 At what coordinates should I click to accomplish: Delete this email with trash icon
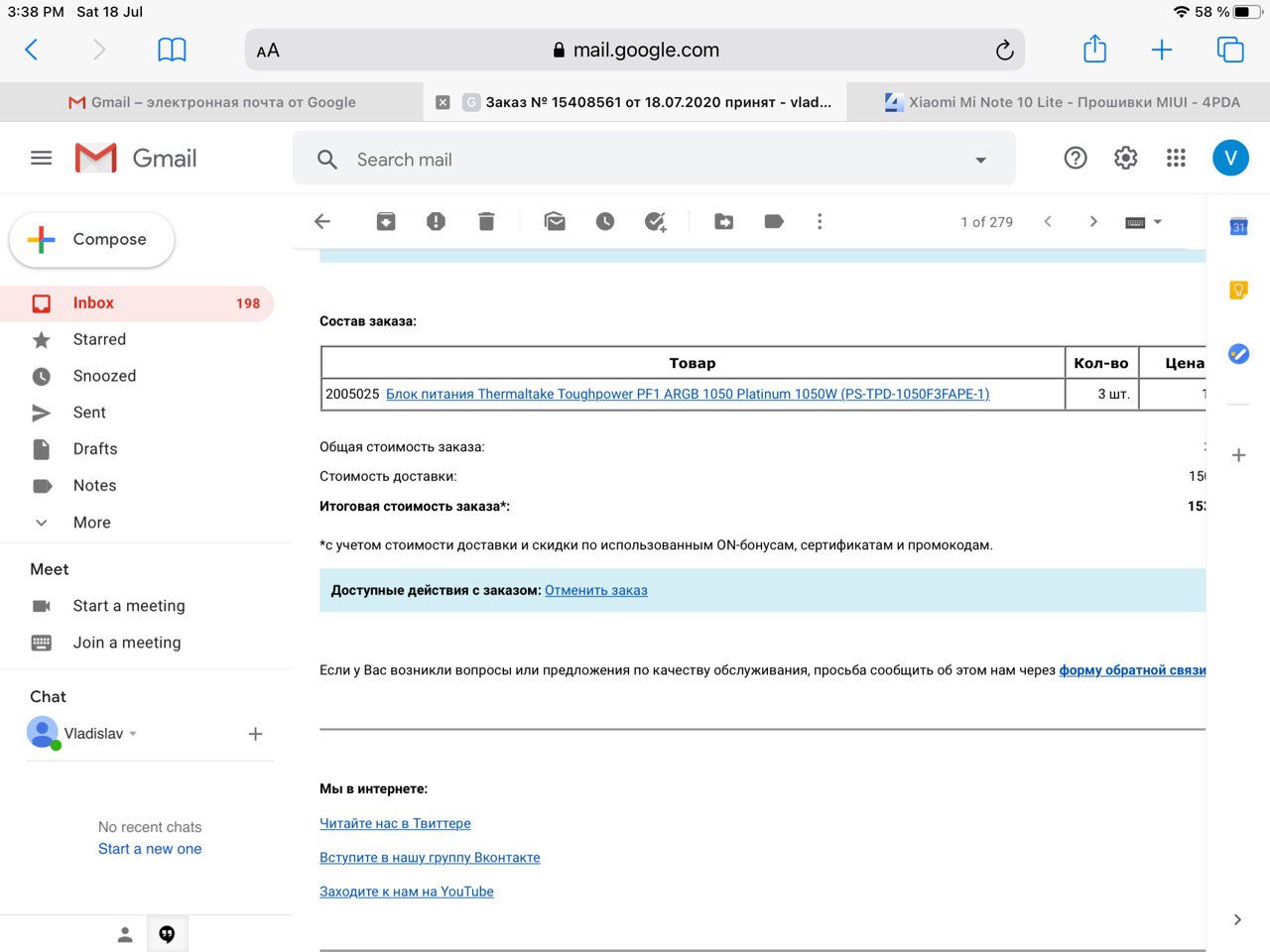[x=486, y=221]
